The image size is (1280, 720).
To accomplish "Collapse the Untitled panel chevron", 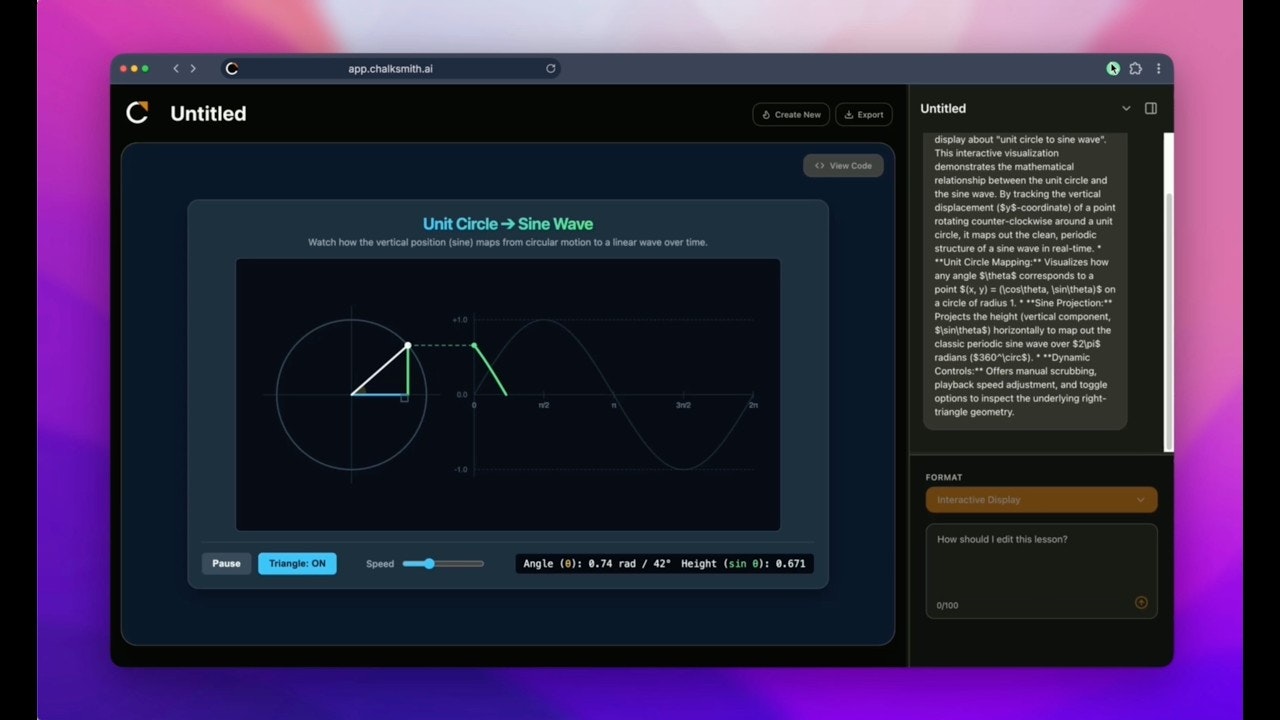I will (x=1126, y=108).
